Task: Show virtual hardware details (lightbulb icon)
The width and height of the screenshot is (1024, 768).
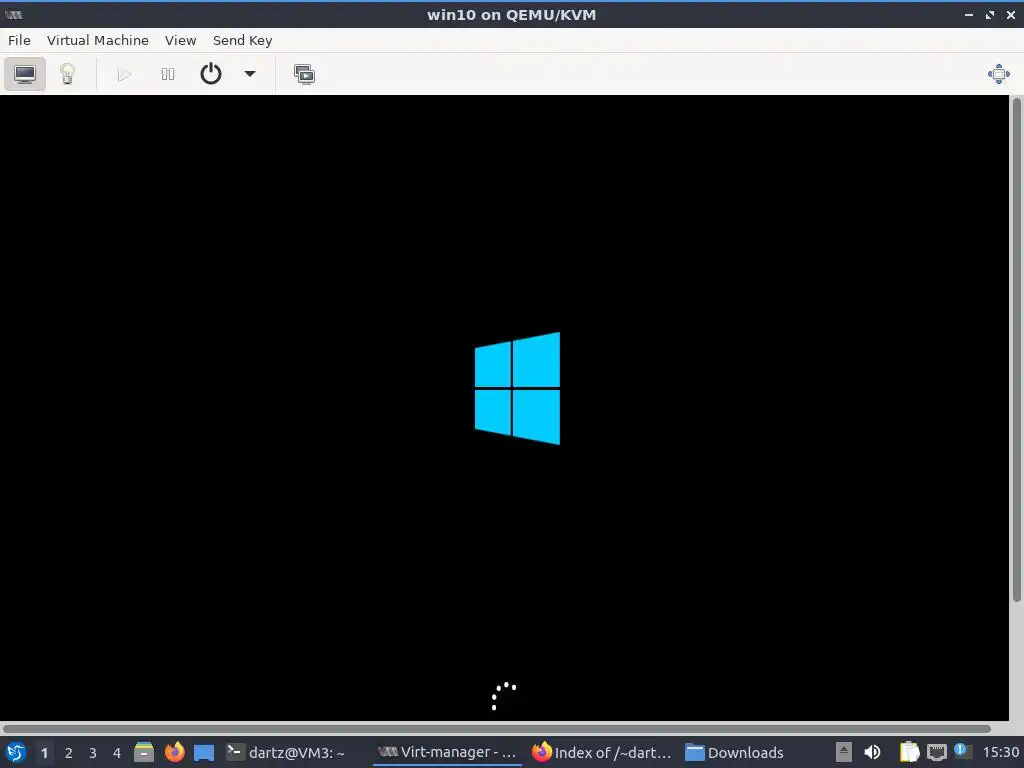Action: click(x=67, y=74)
